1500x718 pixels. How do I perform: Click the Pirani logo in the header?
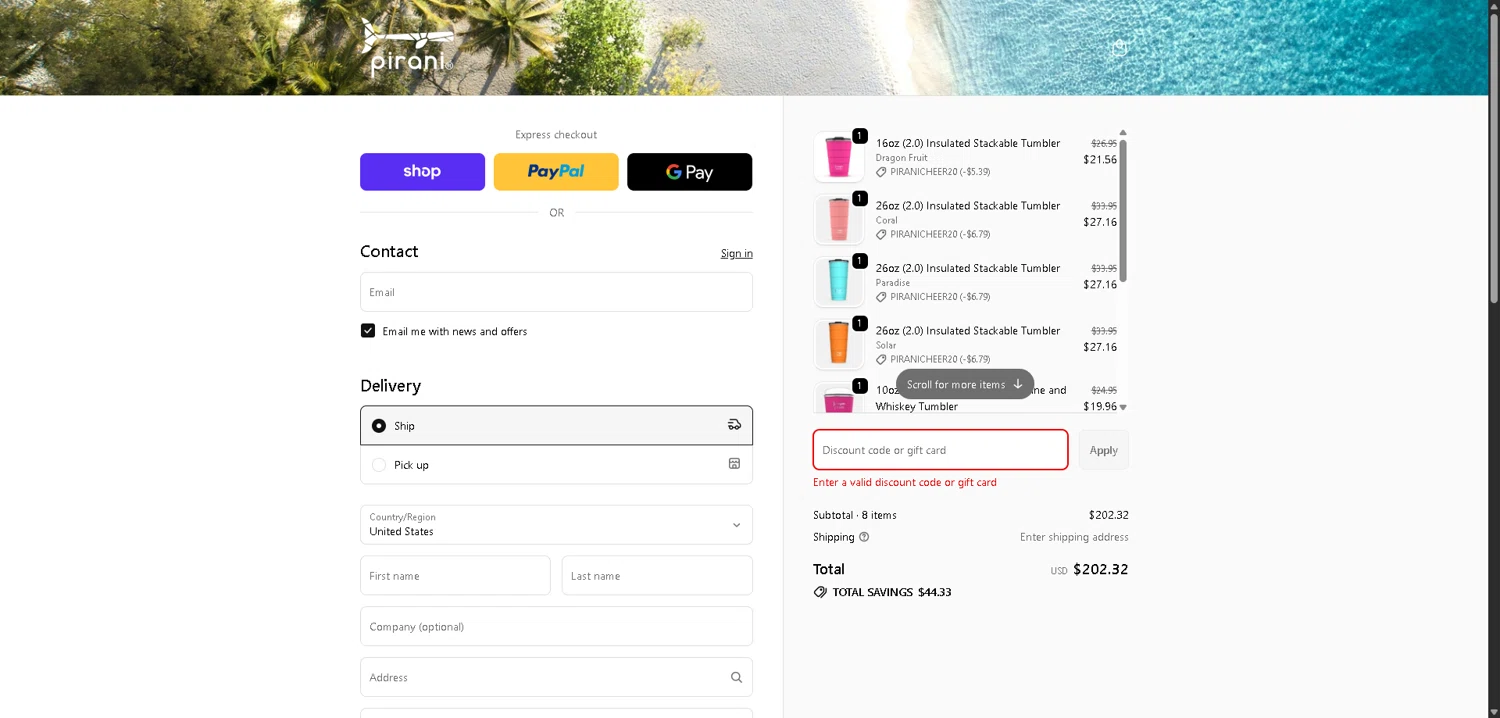point(407,48)
